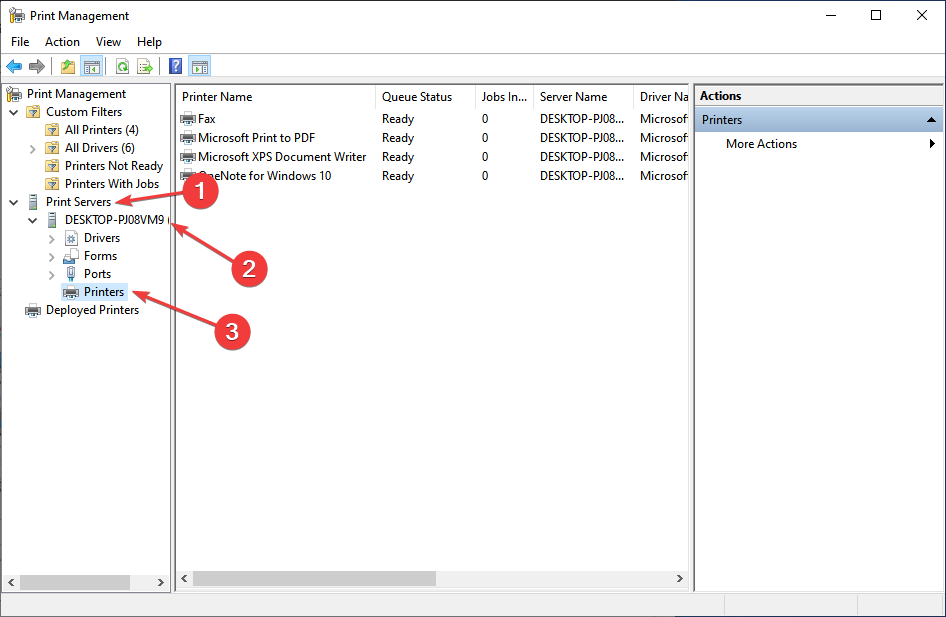Viewport: 946px width, 617px height.
Task: Open the More Actions submenu arrow
Action: pos(932,144)
